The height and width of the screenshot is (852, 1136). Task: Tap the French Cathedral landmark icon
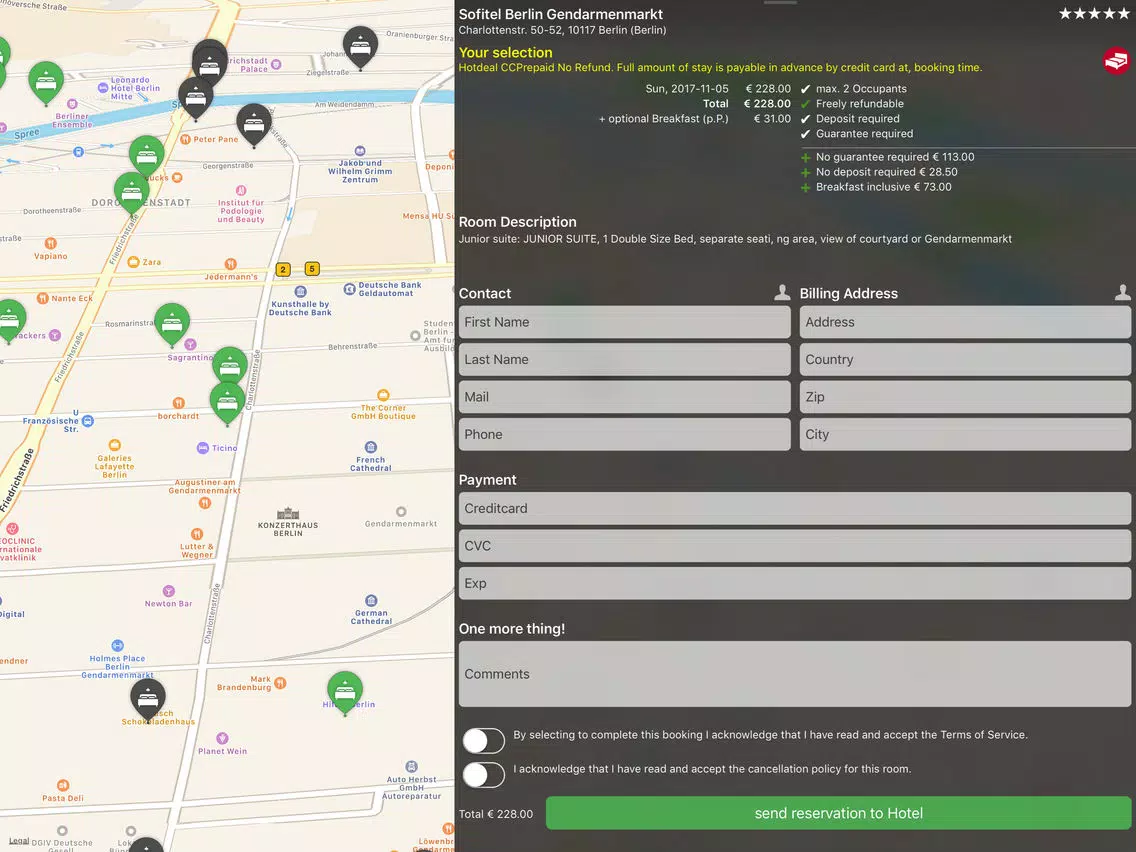tap(371, 447)
